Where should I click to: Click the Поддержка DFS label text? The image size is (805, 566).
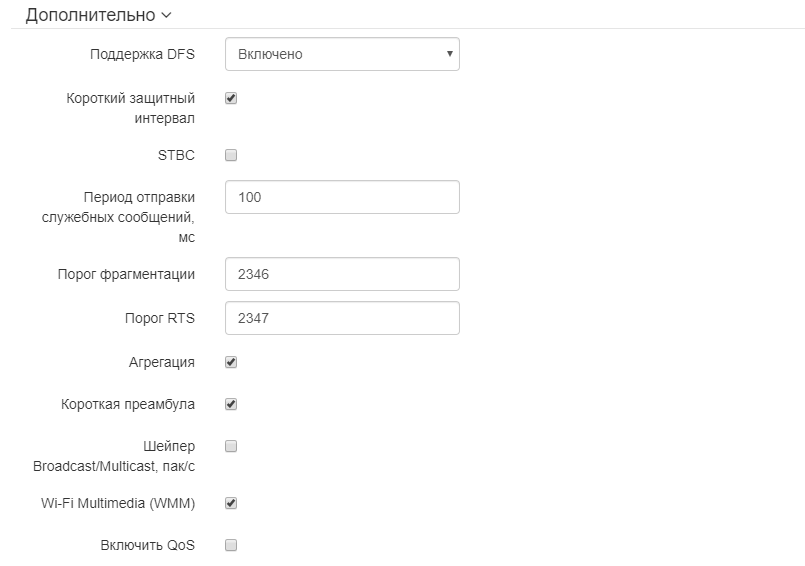click(142, 54)
